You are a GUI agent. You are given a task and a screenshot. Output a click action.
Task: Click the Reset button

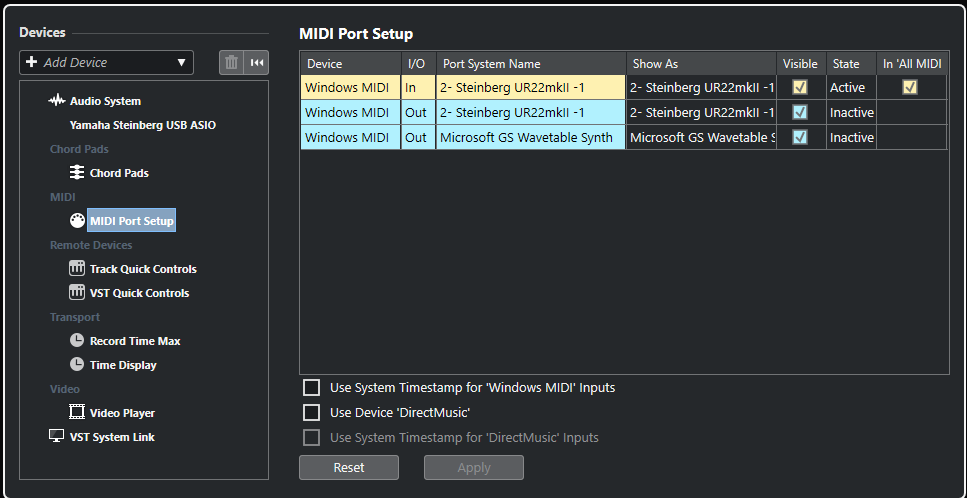[x=349, y=467]
